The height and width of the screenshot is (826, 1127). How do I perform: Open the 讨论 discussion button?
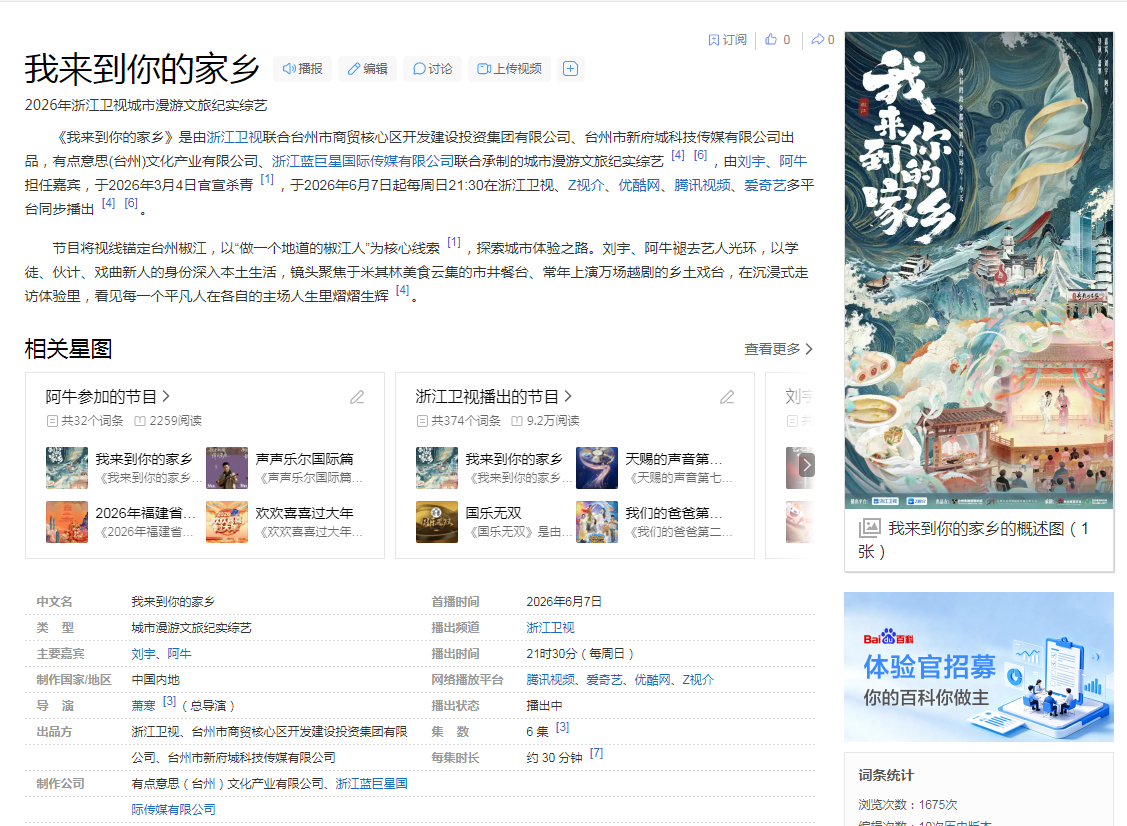(x=432, y=69)
